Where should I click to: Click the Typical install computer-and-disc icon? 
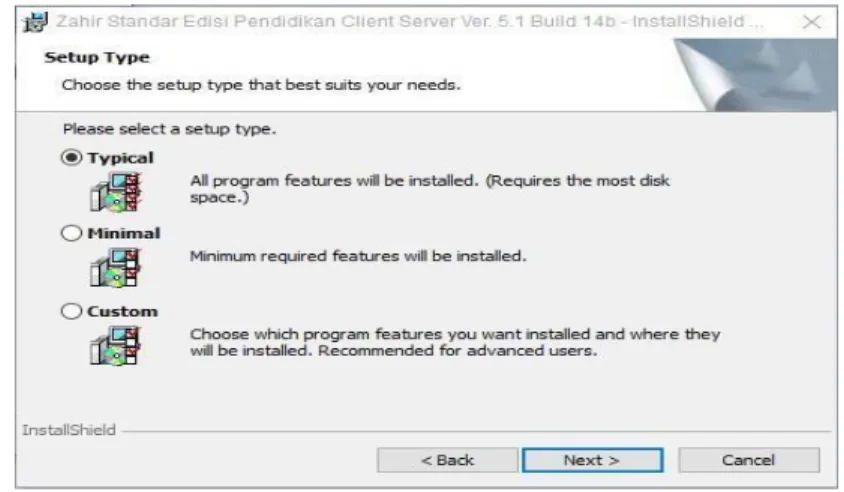click(x=116, y=192)
